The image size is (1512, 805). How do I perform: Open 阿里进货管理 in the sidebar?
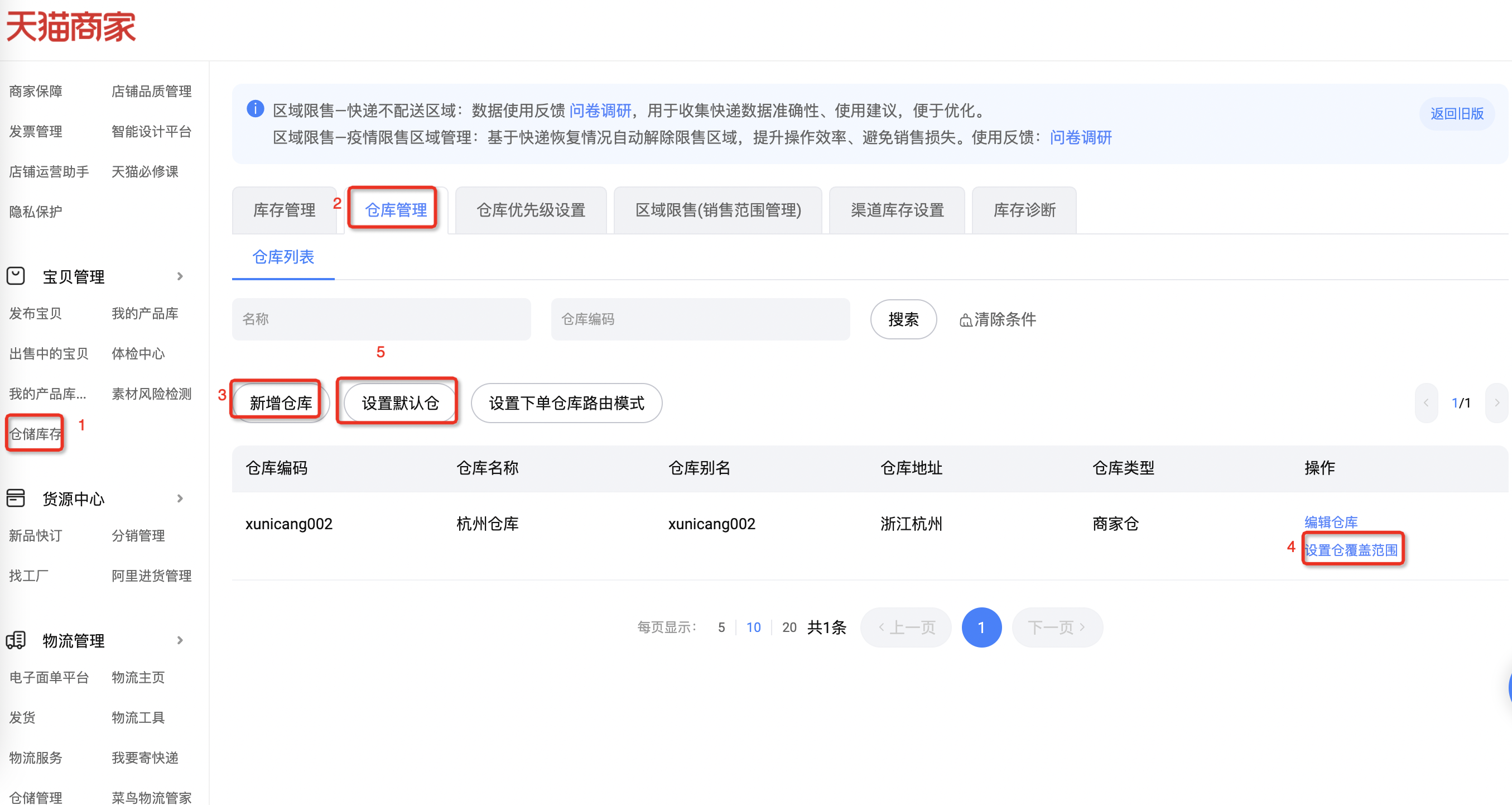(x=151, y=576)
